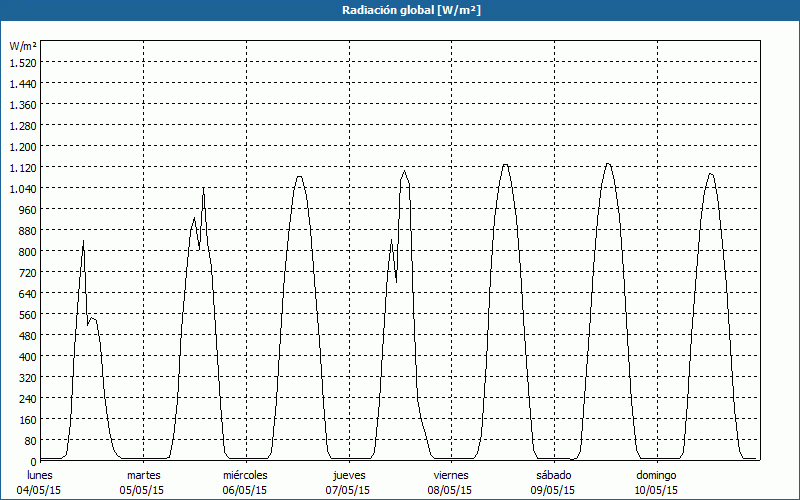Click the 'Radiación global [W/m²]' chart title
The width and height of the screenshot is (800, 500).
[x=399, y=10]
